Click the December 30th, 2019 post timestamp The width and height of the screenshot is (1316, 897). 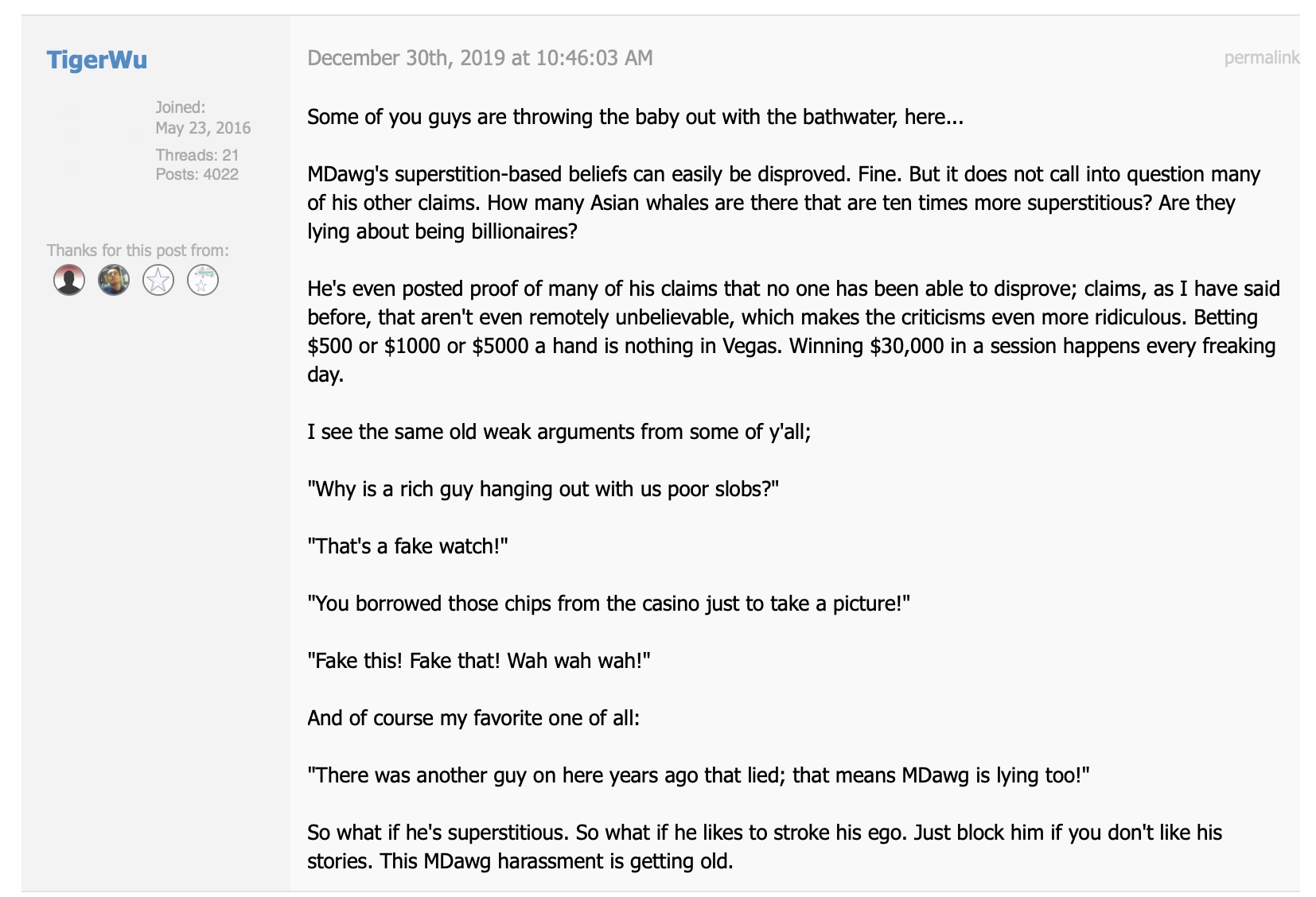pyautogui.click(x=480, y=58)
